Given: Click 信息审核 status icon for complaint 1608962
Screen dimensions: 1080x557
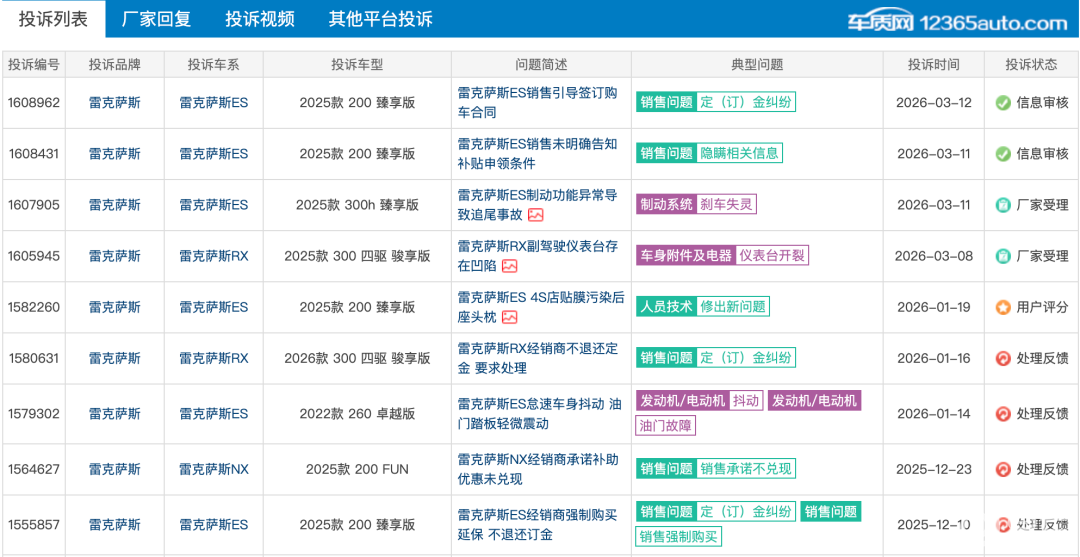Looking at the screenshot, I should pyautogui.click(x=1003, y=103).
